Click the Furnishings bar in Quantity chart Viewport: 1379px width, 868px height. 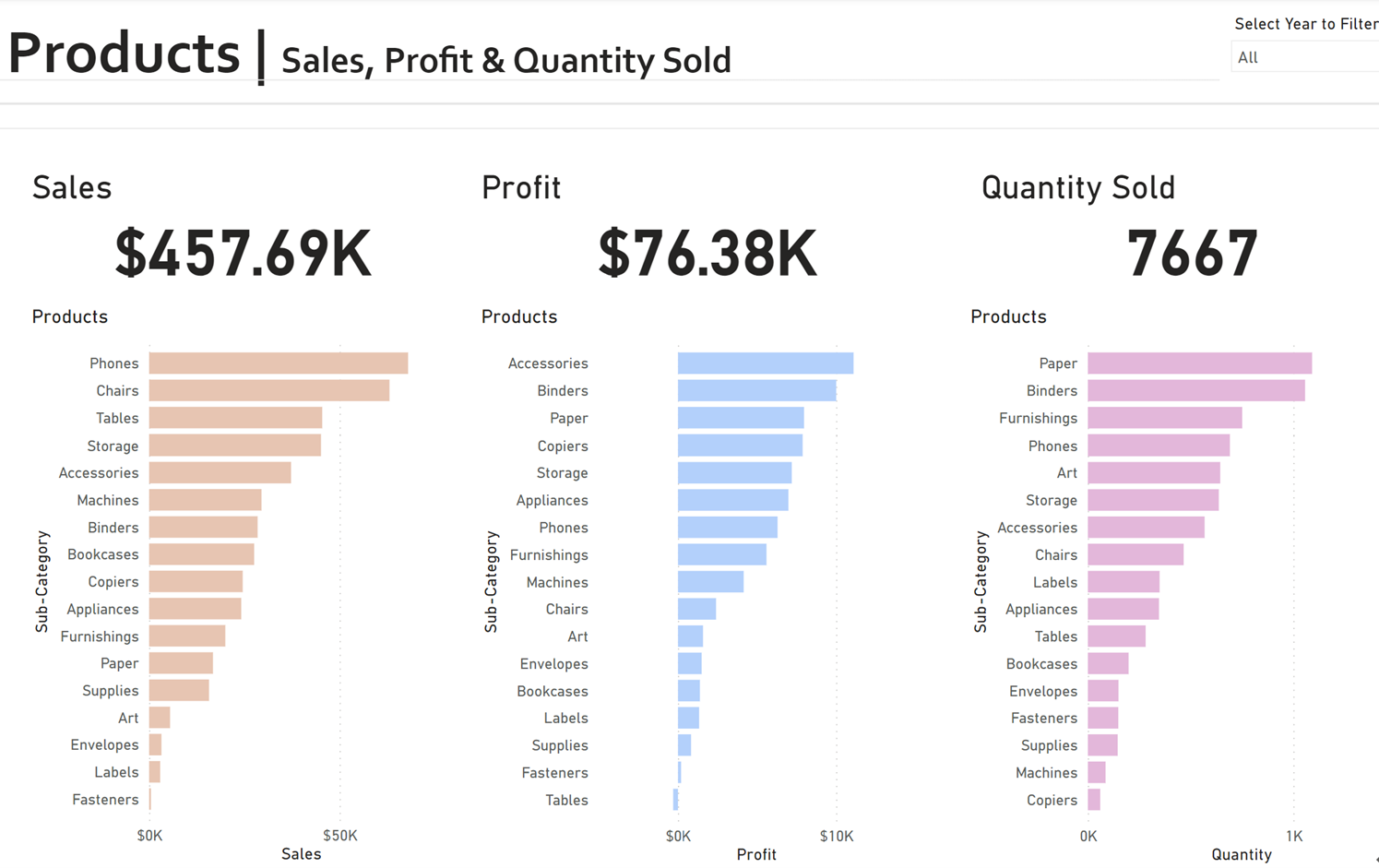pos(1164,418)
